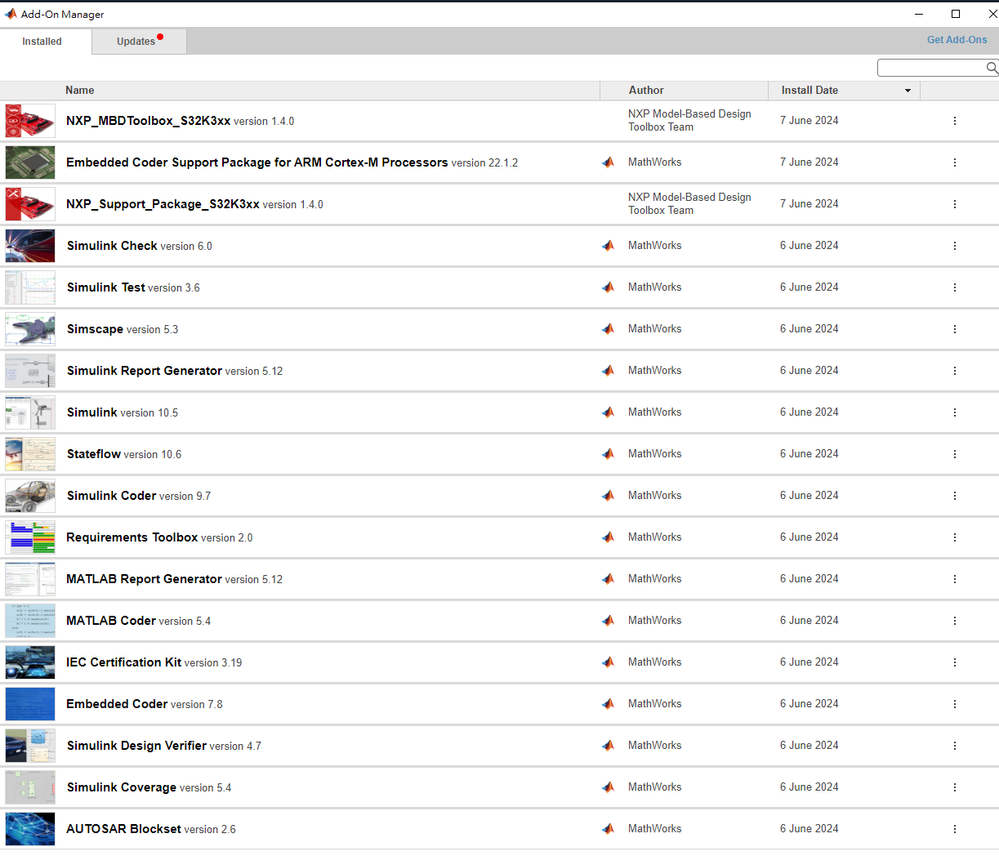Select AUTOSAR Blockset thumbnail image
The height and width of the screenshot is (860, 999).
(30, 829)
